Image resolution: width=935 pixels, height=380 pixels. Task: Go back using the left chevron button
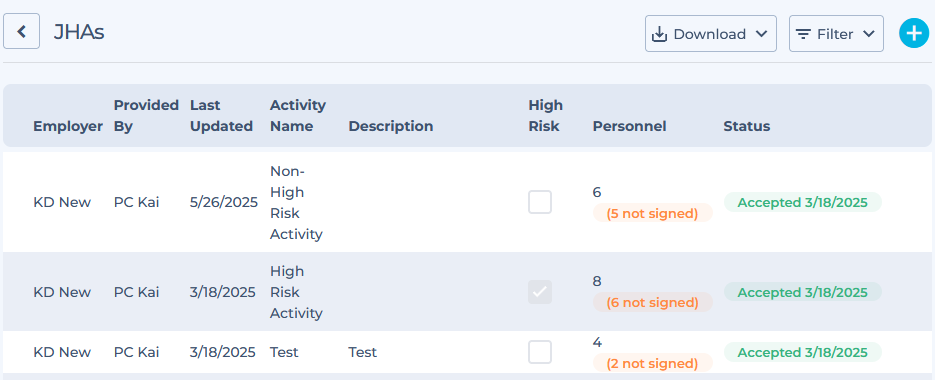click(21, 31)
